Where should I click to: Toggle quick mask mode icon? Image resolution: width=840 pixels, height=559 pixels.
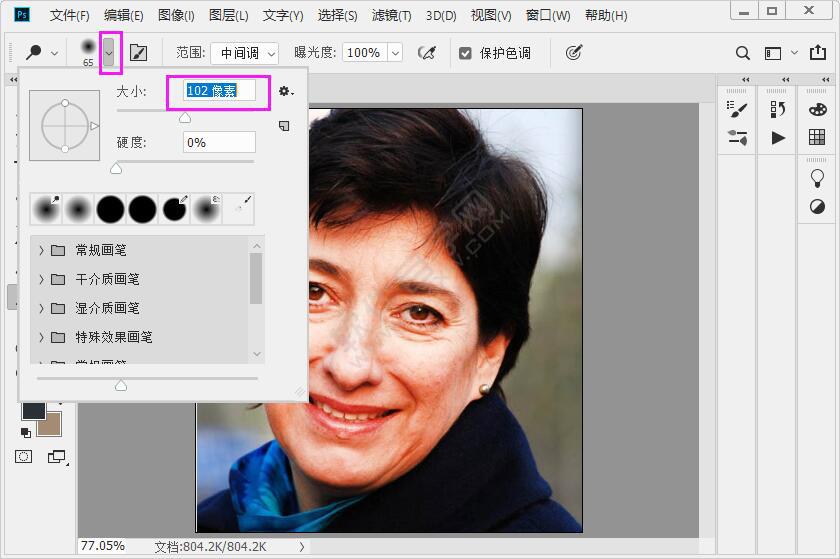tap(23, 457)
